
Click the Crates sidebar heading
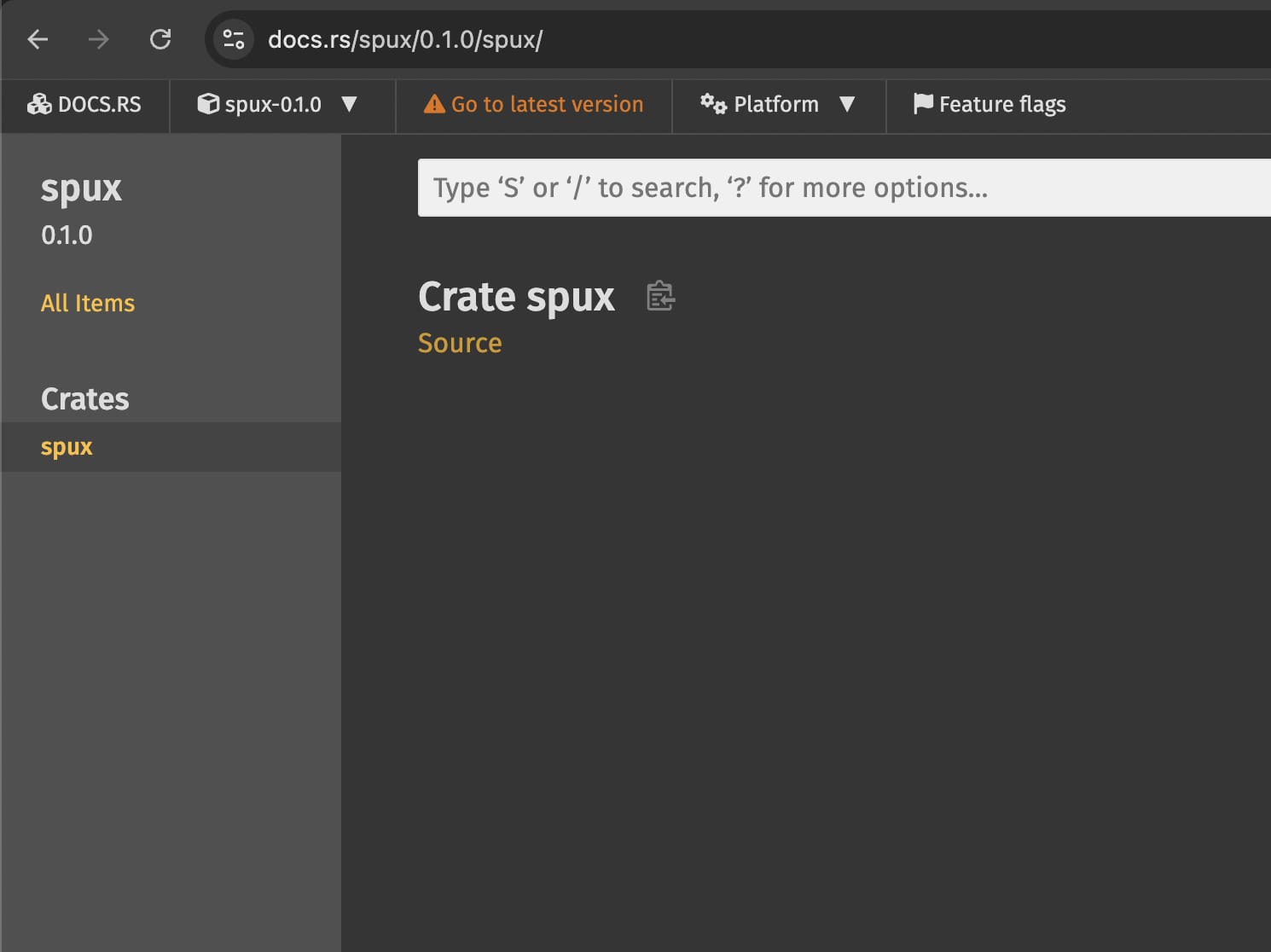[84, 398]
